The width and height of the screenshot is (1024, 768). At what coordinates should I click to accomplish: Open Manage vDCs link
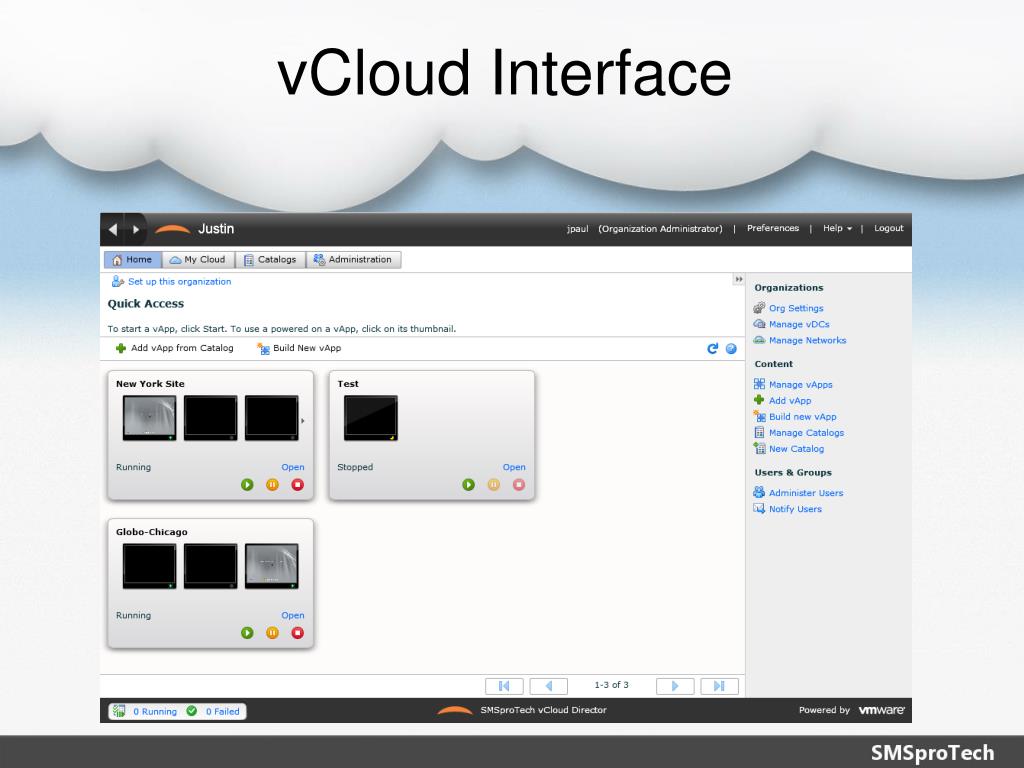coord(799,324)
